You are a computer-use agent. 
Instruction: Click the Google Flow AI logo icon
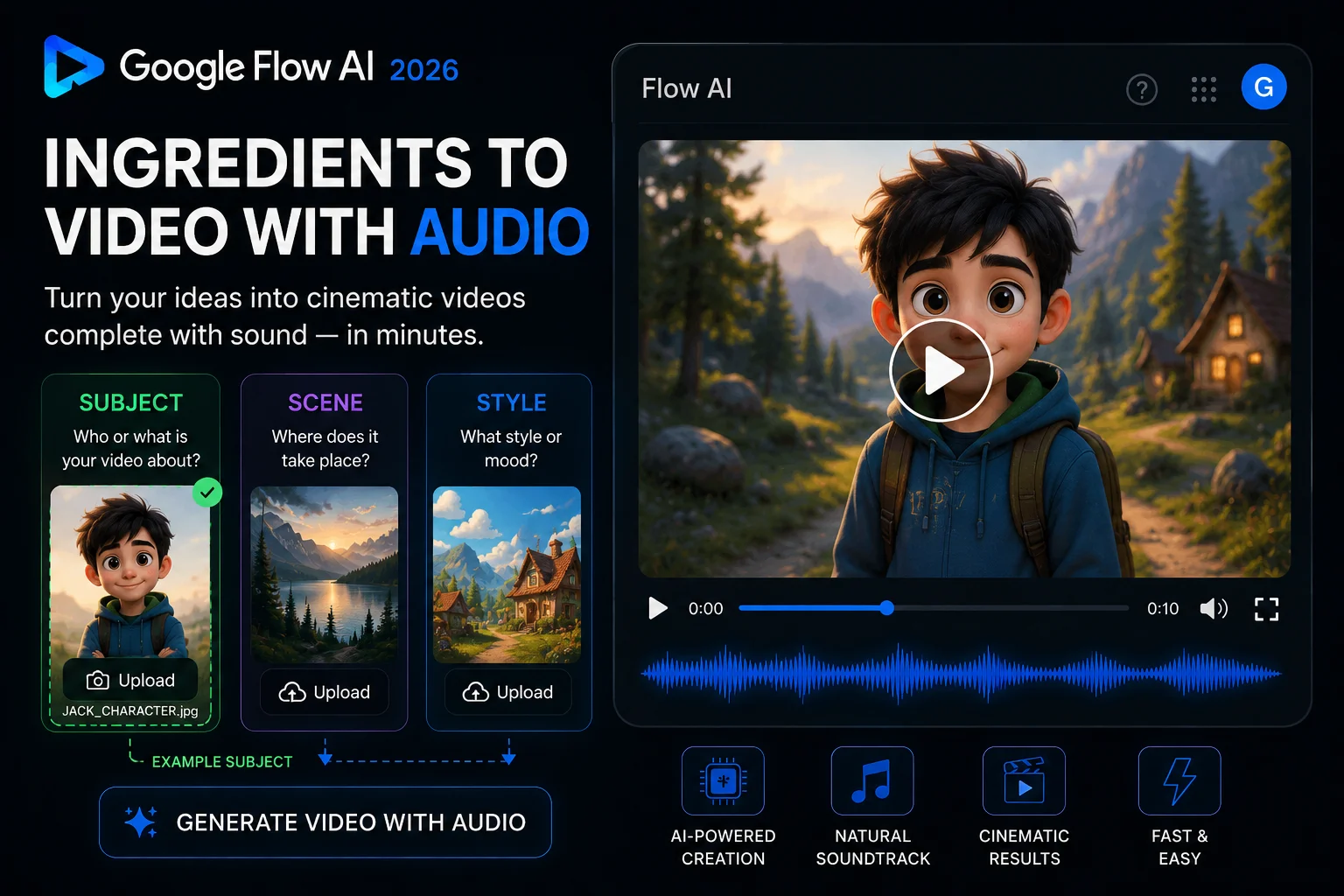pos(73,67)
